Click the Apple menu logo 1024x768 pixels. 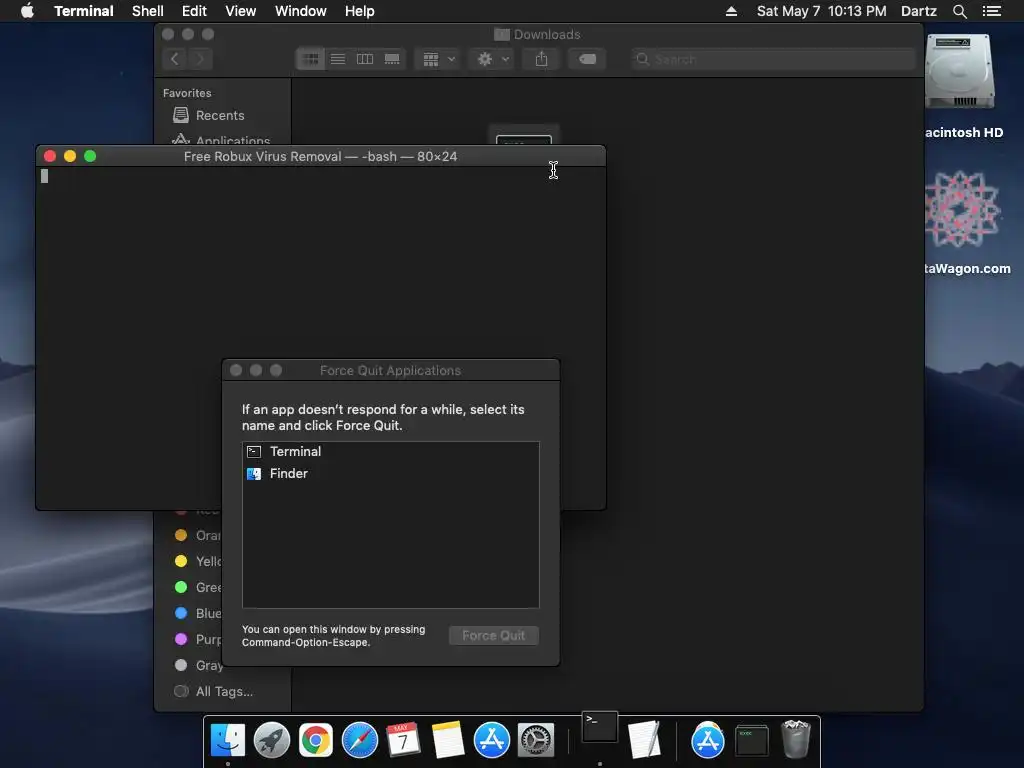[x=27, y=11]
